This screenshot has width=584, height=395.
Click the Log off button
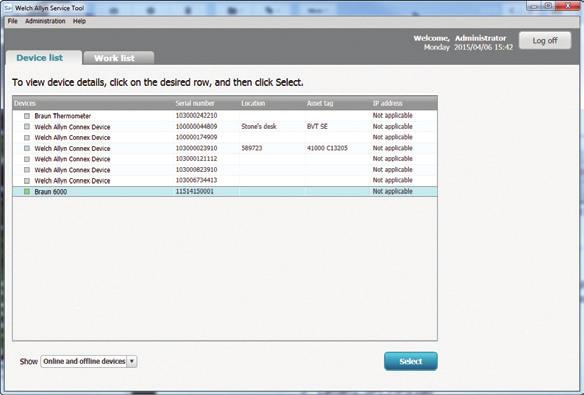545,41
